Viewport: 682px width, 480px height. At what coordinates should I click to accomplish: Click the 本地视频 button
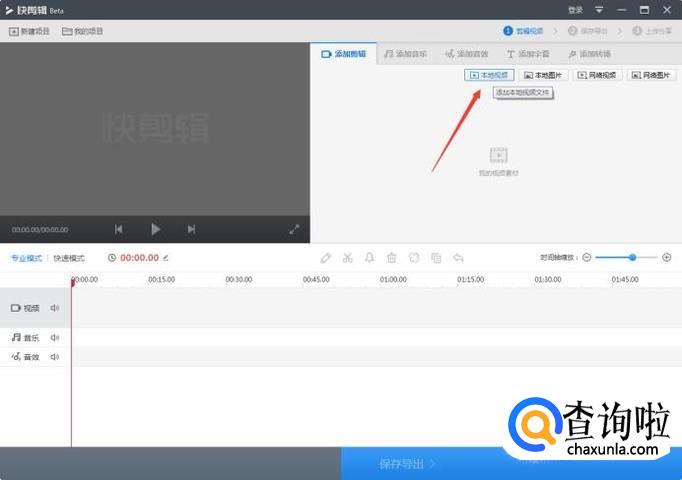click(x=489, y=75)
